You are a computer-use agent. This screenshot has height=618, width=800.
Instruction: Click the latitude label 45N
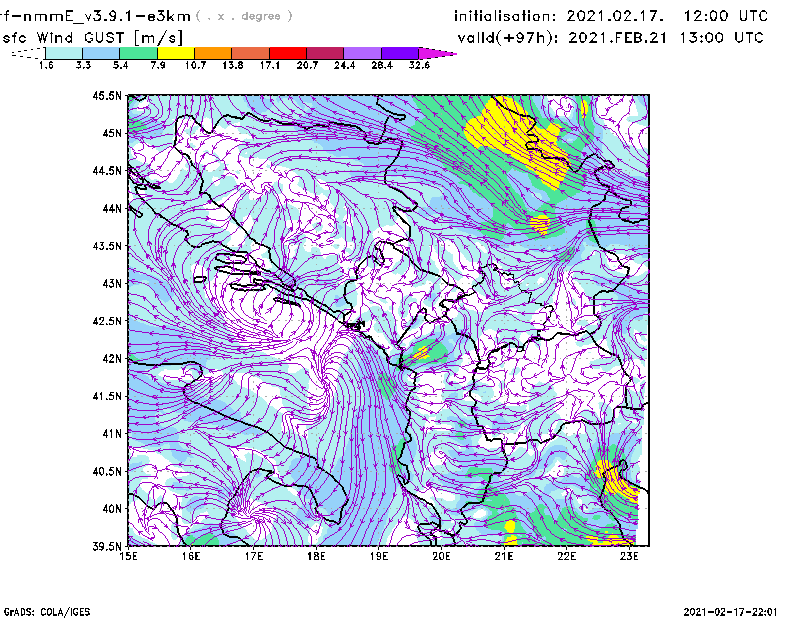coord(112,133)
